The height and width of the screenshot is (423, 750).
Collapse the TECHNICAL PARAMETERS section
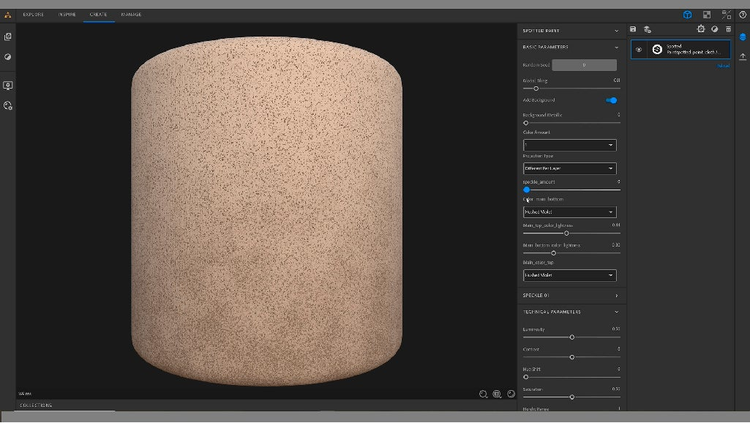click(616, 312)
